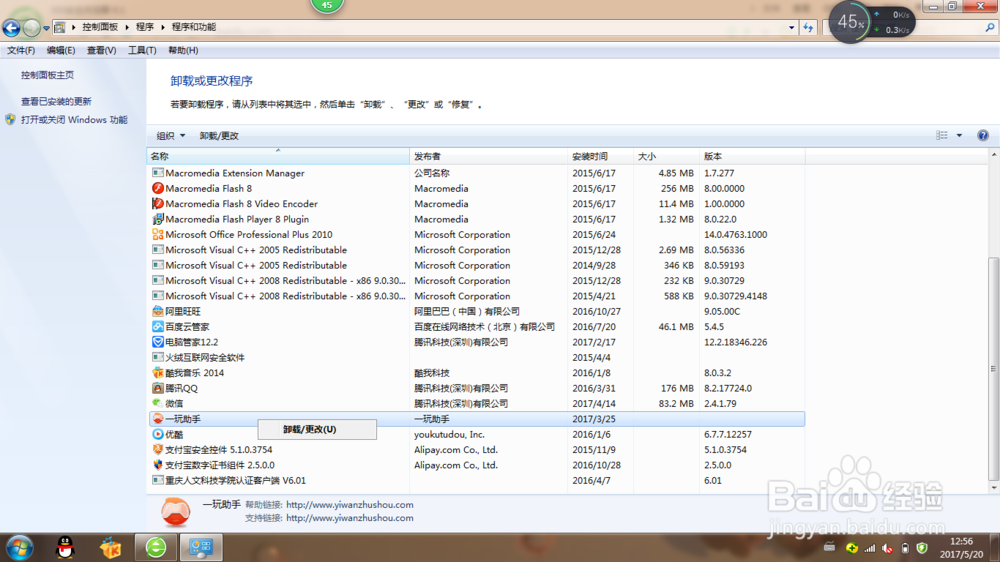This screenshot has width=1000, height=562.
Task: Click the Control Panel taskbar button
Action: (202, 548)
